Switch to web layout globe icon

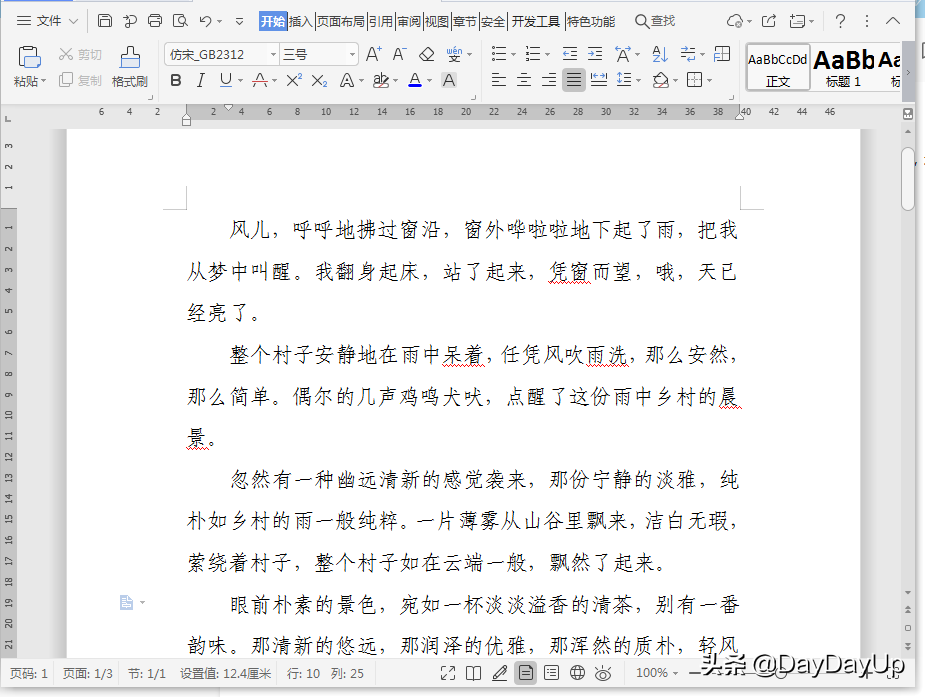pos(577,673)
